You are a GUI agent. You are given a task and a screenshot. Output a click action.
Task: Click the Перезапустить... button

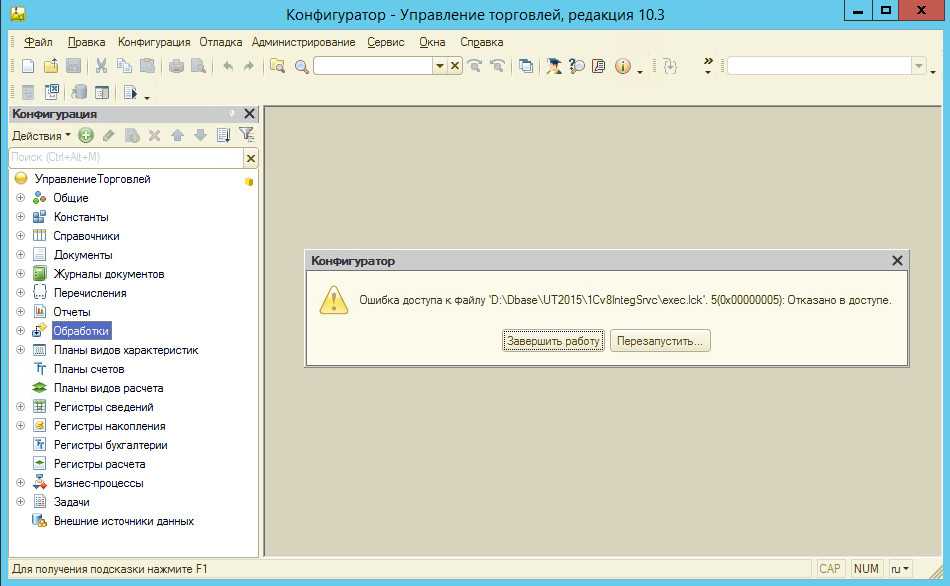(x=660, y=341)
